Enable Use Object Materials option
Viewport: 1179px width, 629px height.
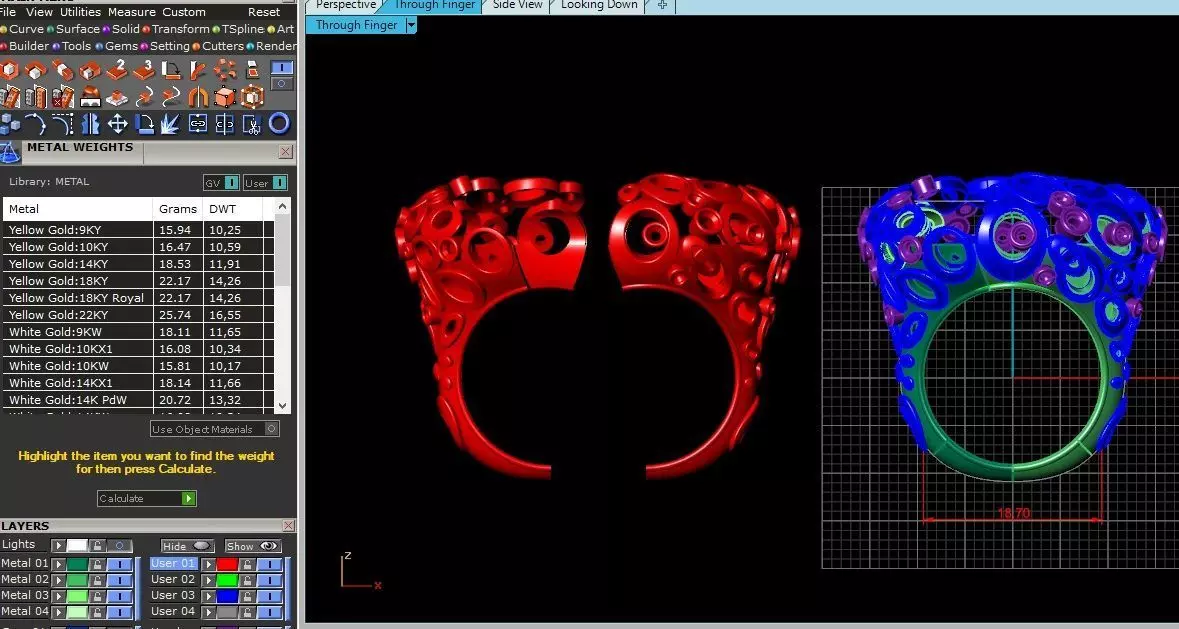[x=272, y=428]
